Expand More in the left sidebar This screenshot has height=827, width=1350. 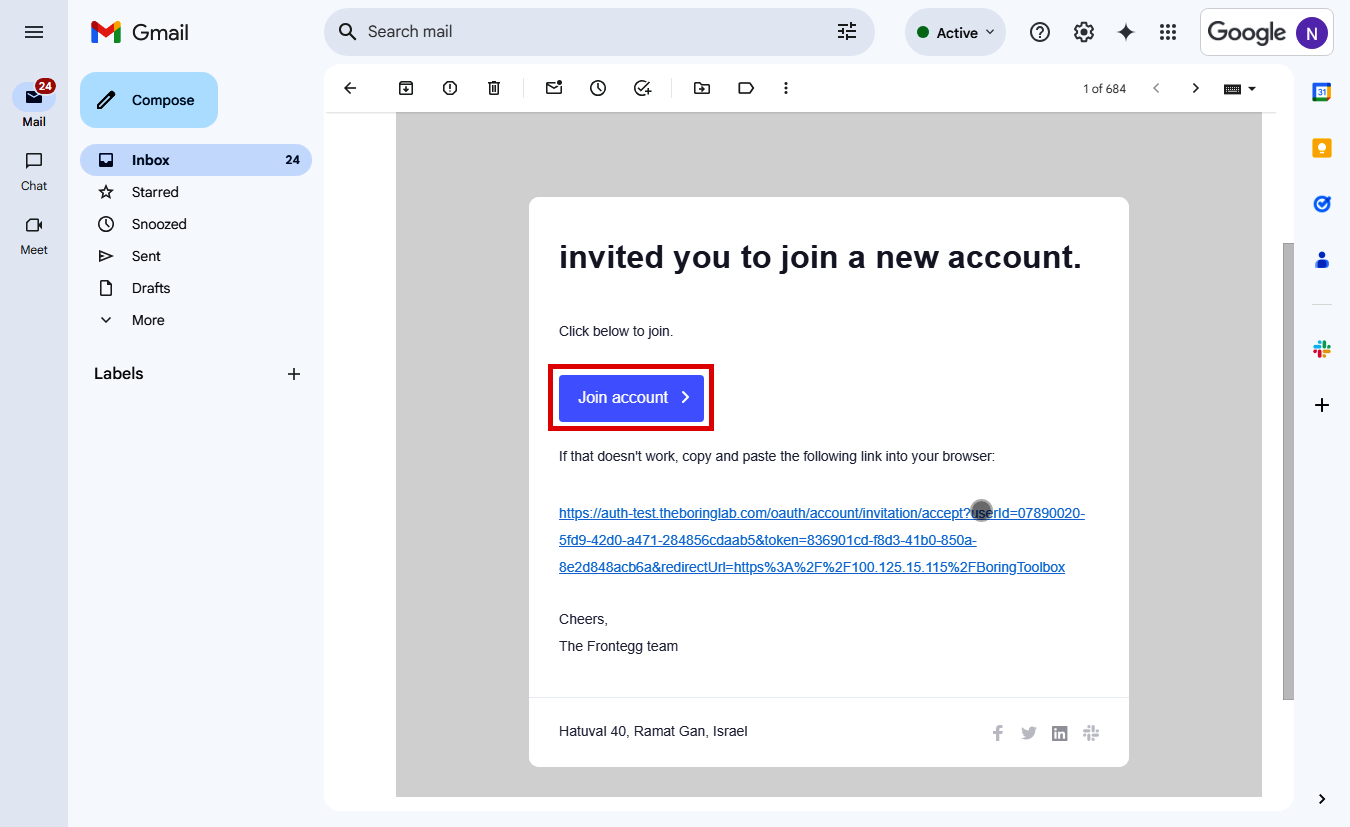[147, 320]
